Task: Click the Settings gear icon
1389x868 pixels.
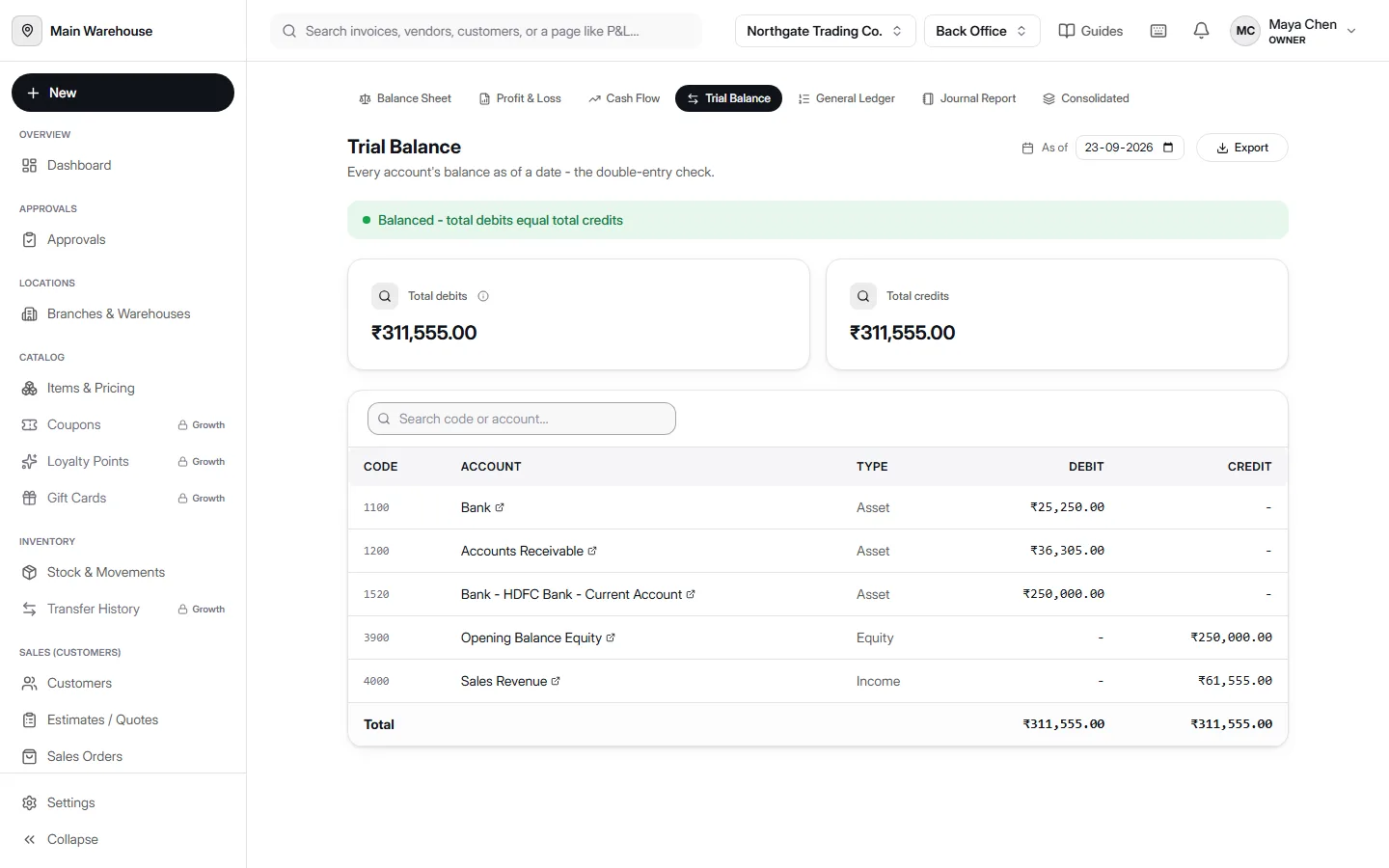Action: 30,802
